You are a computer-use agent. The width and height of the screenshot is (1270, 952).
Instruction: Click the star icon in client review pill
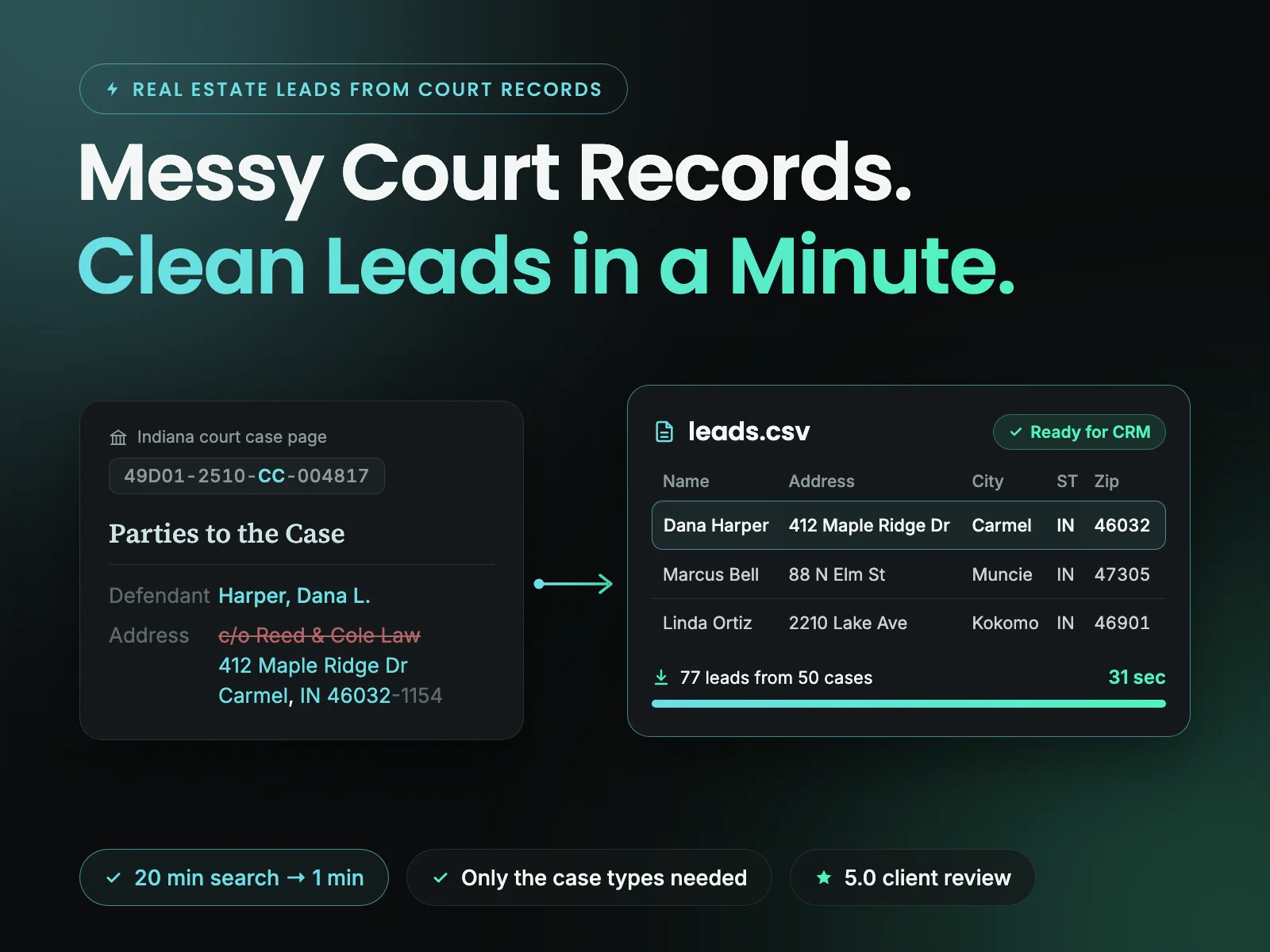click(x=824, y=877)
